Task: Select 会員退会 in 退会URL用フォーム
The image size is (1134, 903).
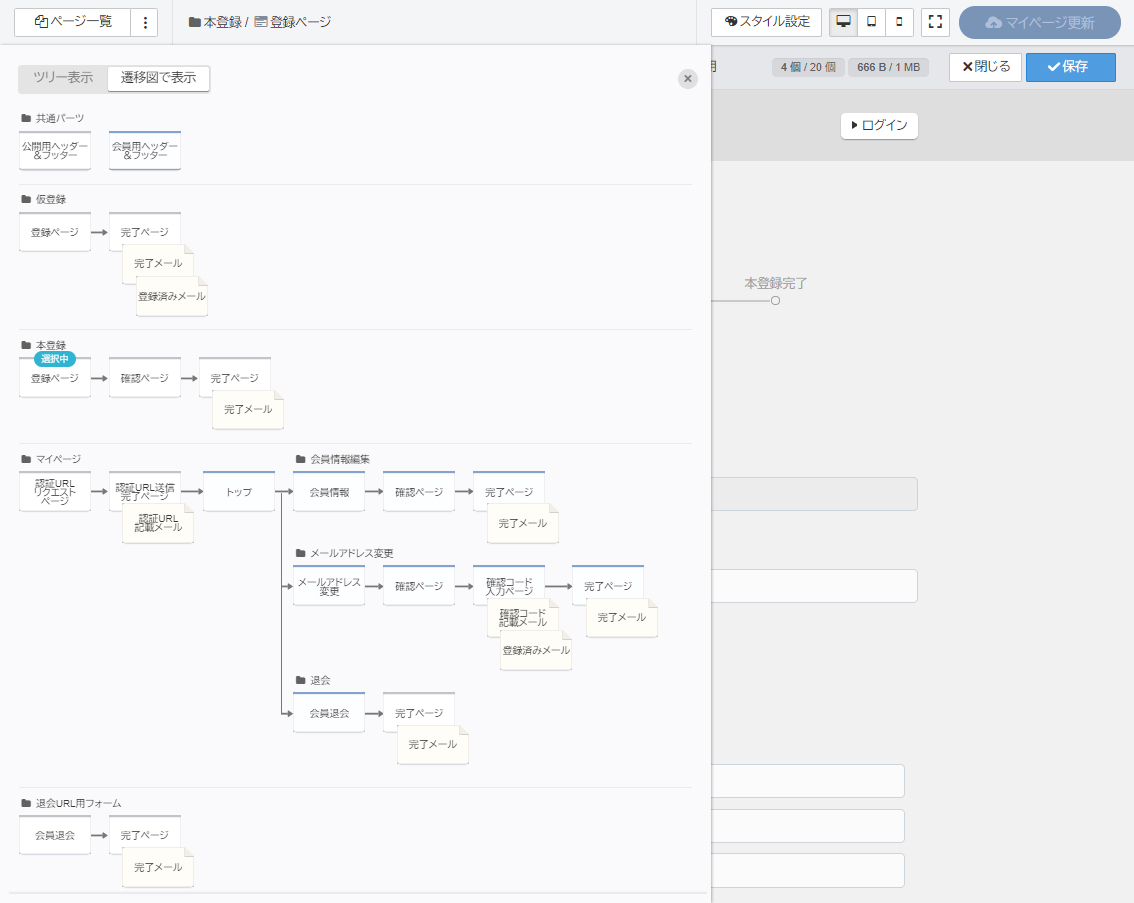Action: coord(55,835)
